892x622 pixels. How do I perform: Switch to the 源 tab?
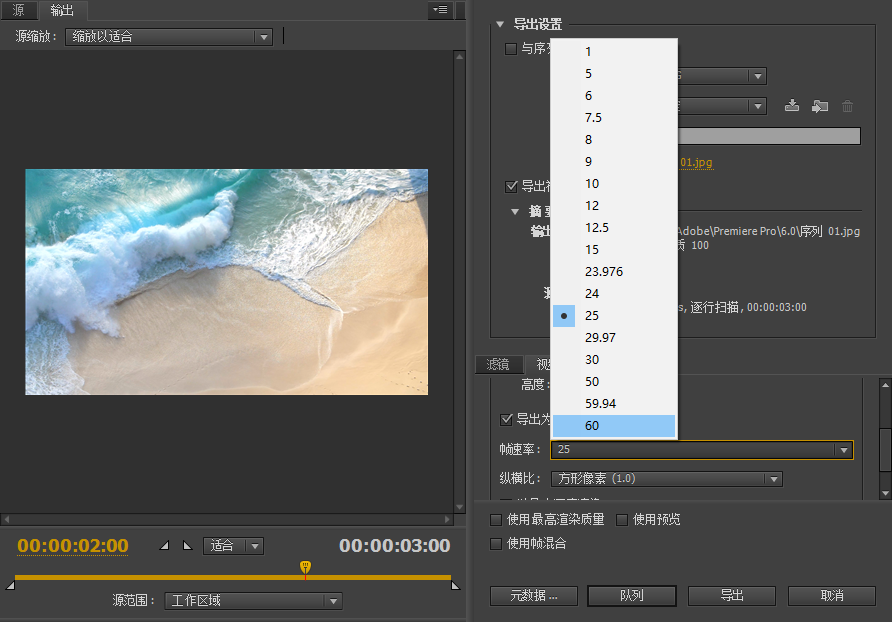coord(19,11)
